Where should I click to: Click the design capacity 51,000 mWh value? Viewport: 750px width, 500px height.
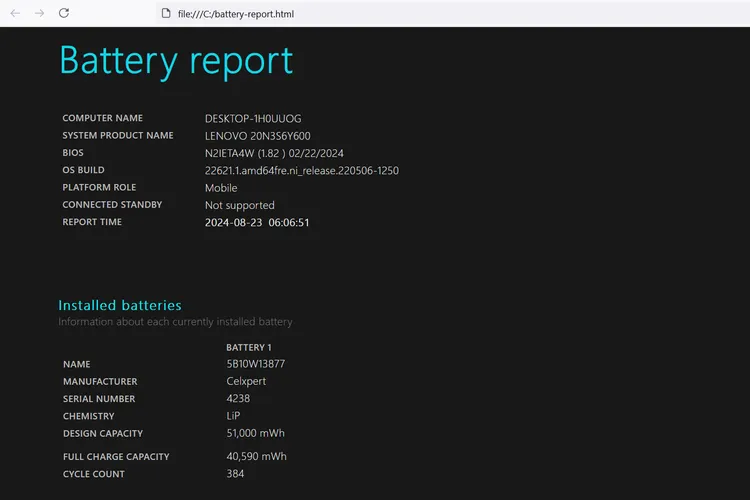click(256, 434)
